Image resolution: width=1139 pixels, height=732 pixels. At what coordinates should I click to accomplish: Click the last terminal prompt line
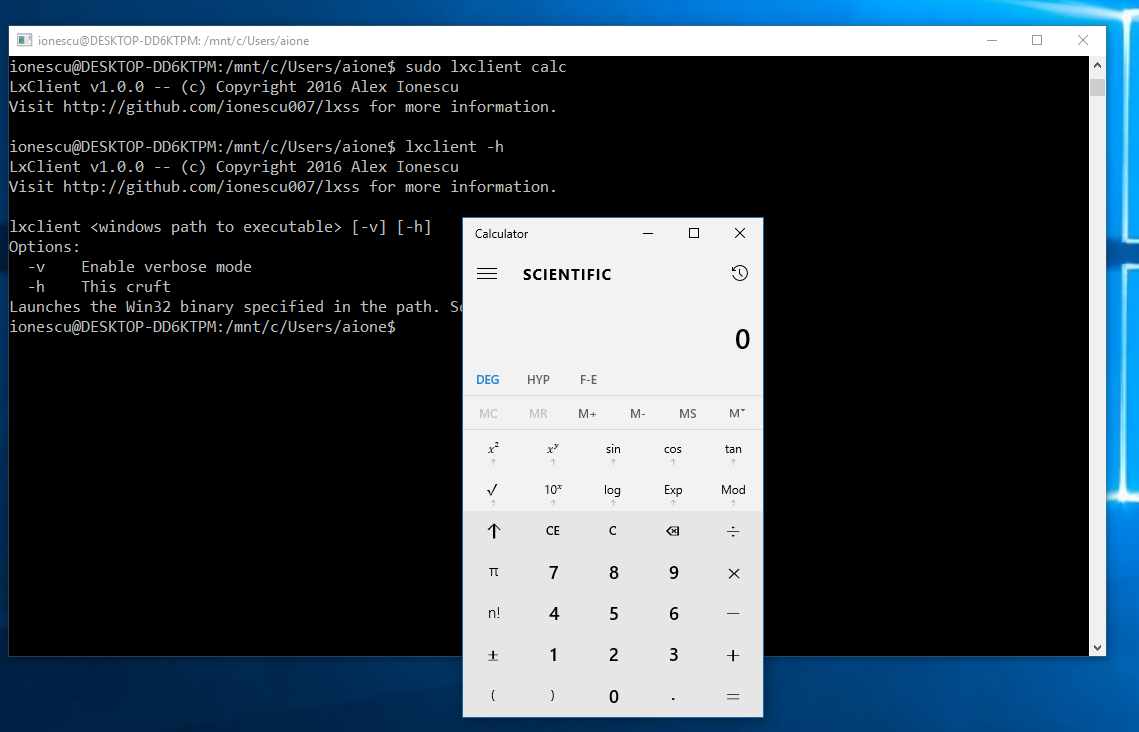tap(202, 327)
